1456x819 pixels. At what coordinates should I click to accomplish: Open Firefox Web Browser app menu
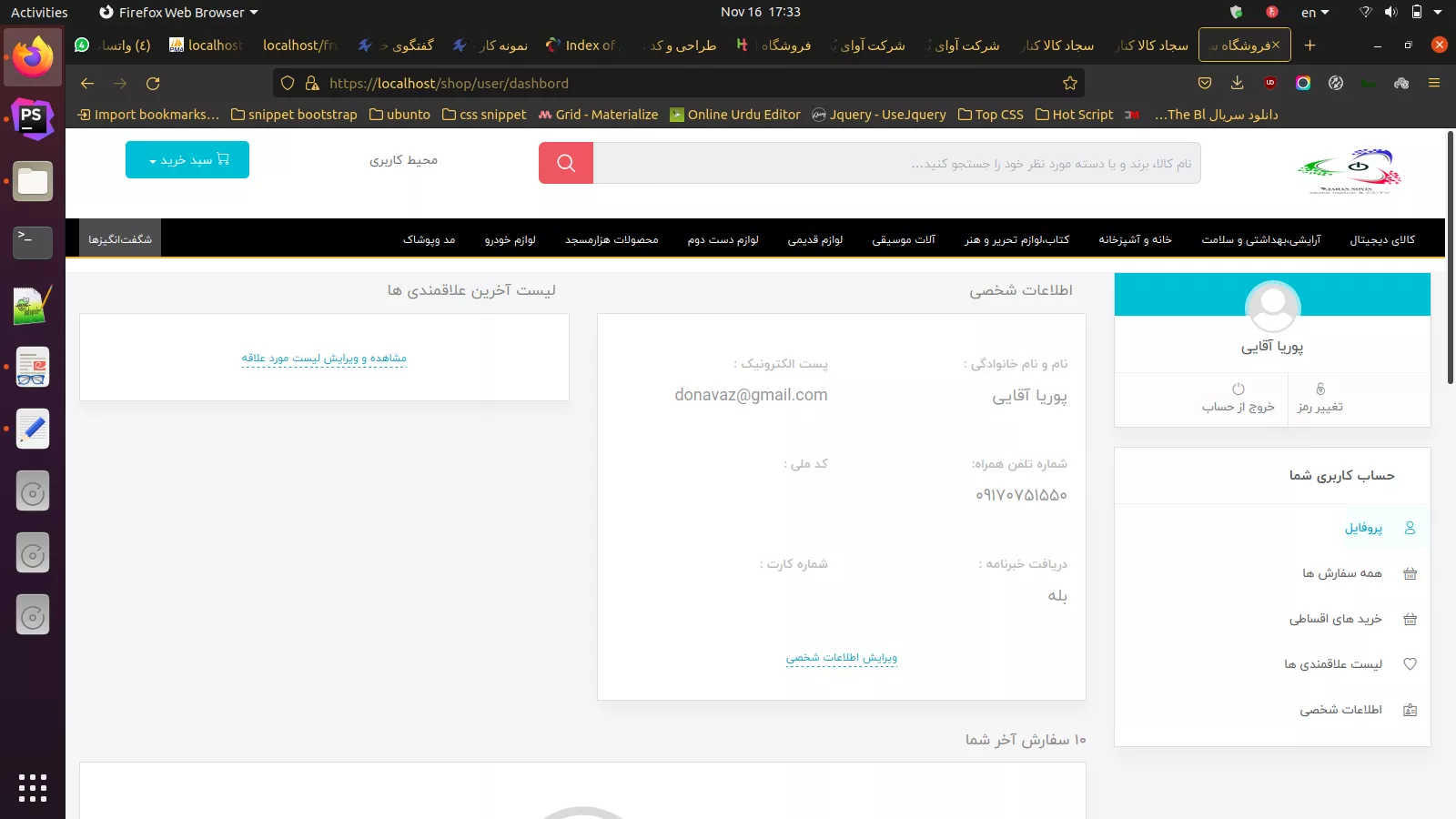pyautogui.click(x=178, y=12)
